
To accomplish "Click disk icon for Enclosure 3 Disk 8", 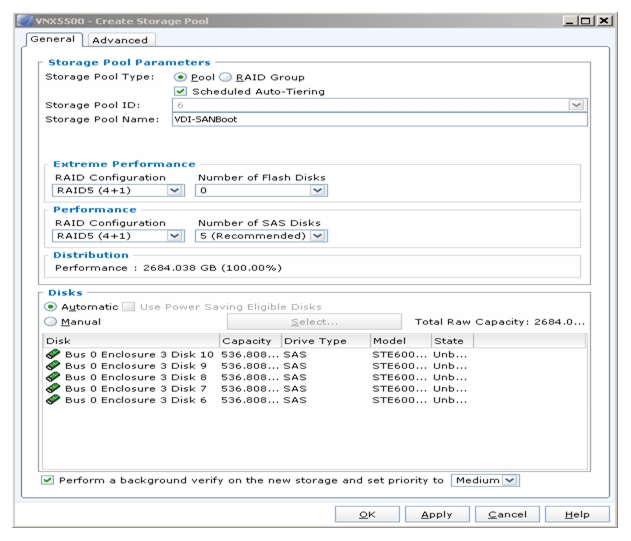I will [x=53, y=377].
